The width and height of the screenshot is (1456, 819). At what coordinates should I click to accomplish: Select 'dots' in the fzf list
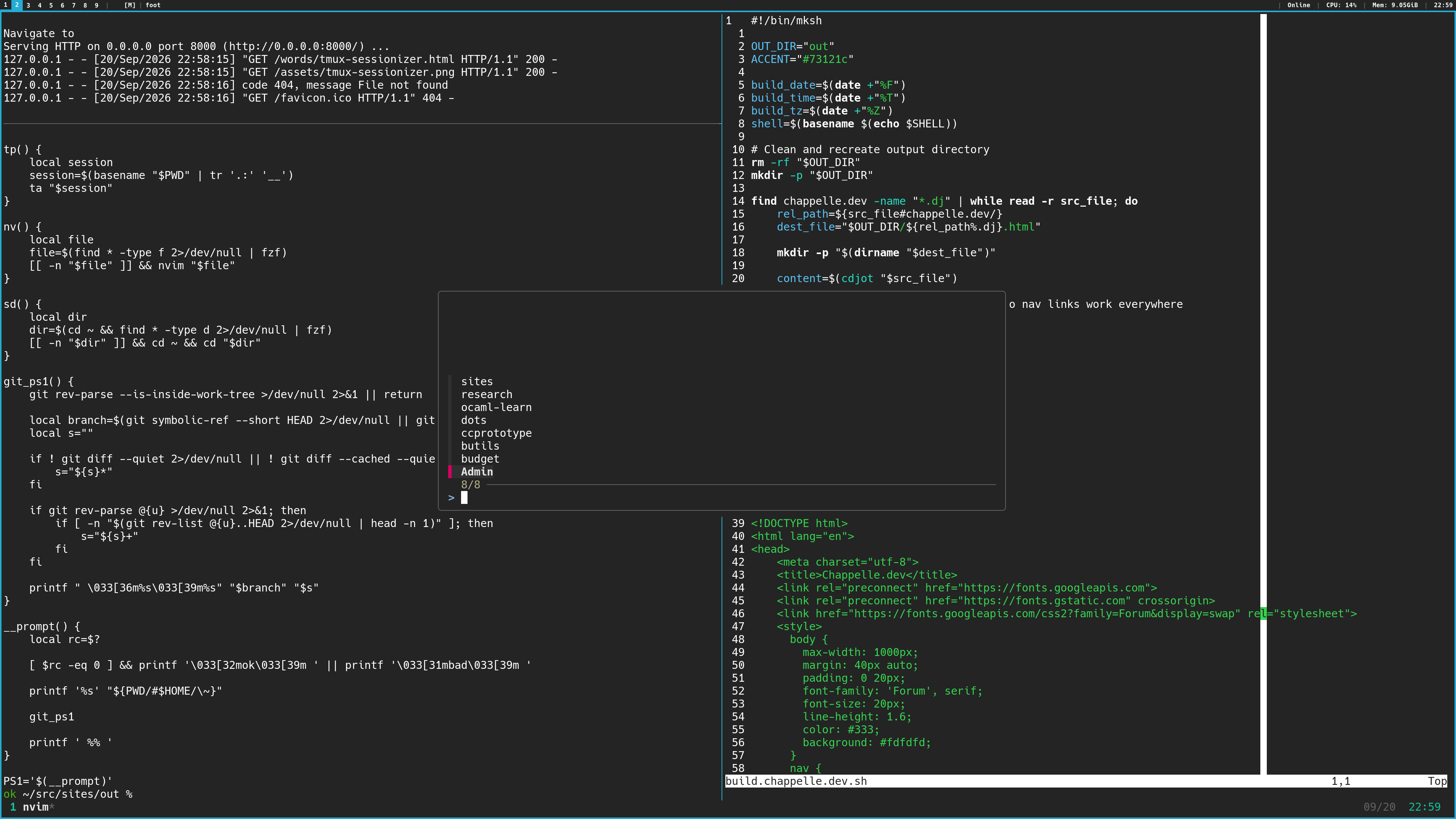(473, 420)
